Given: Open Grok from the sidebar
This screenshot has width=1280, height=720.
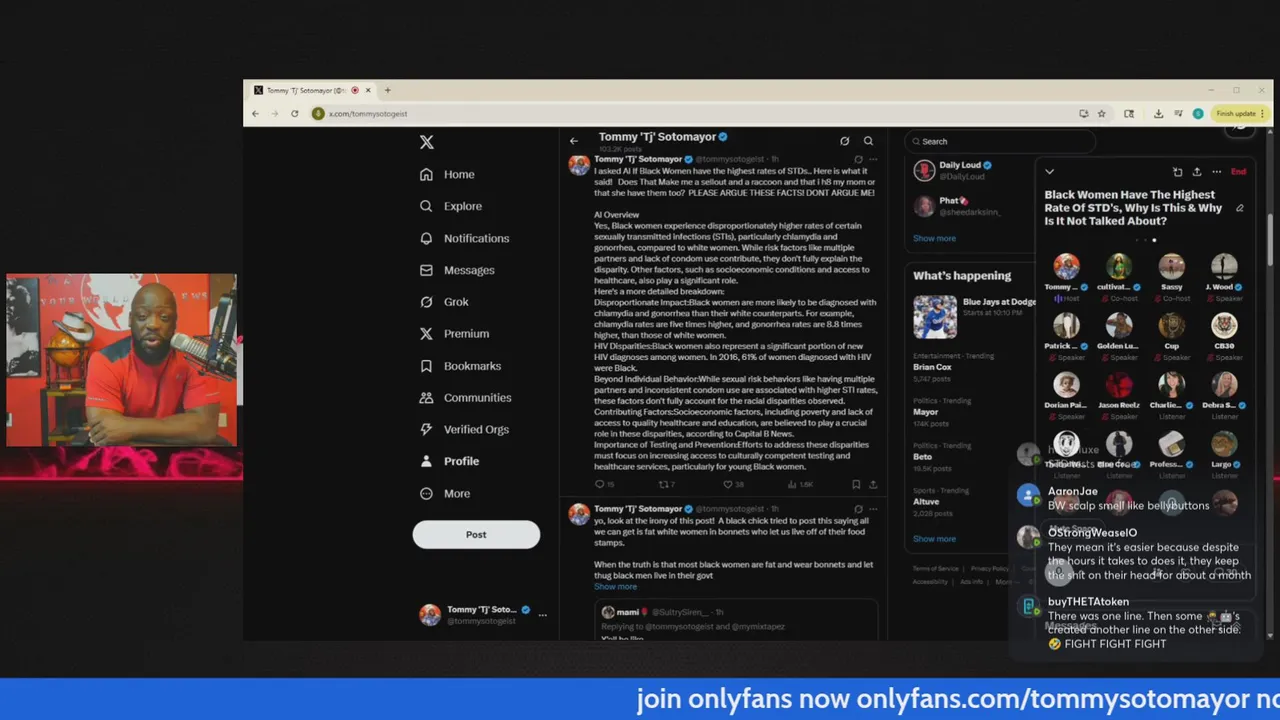Looking at the screenshot, I should [x=444, y=302].
